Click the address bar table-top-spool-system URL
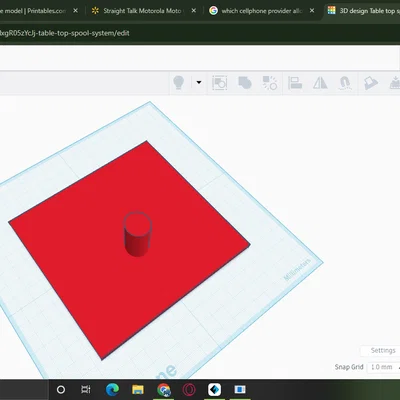This screenshot has height=400, width=400. [x=64, y=33]
